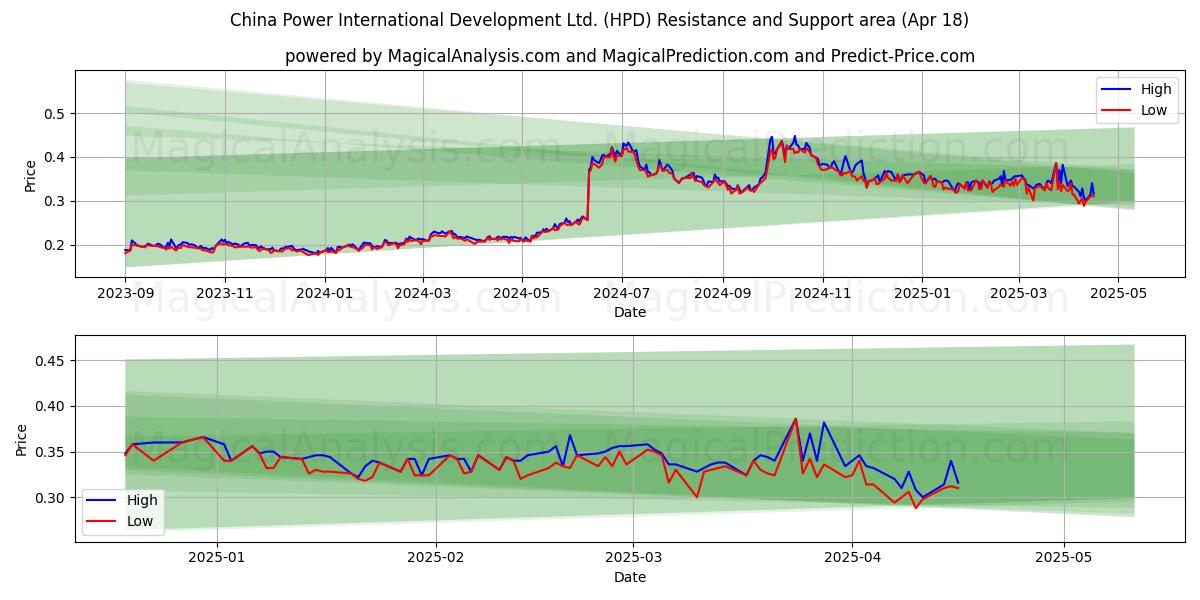
Task: Click the 2023-09 tick label
Action: pyautogui.click(x=125, y=293)
